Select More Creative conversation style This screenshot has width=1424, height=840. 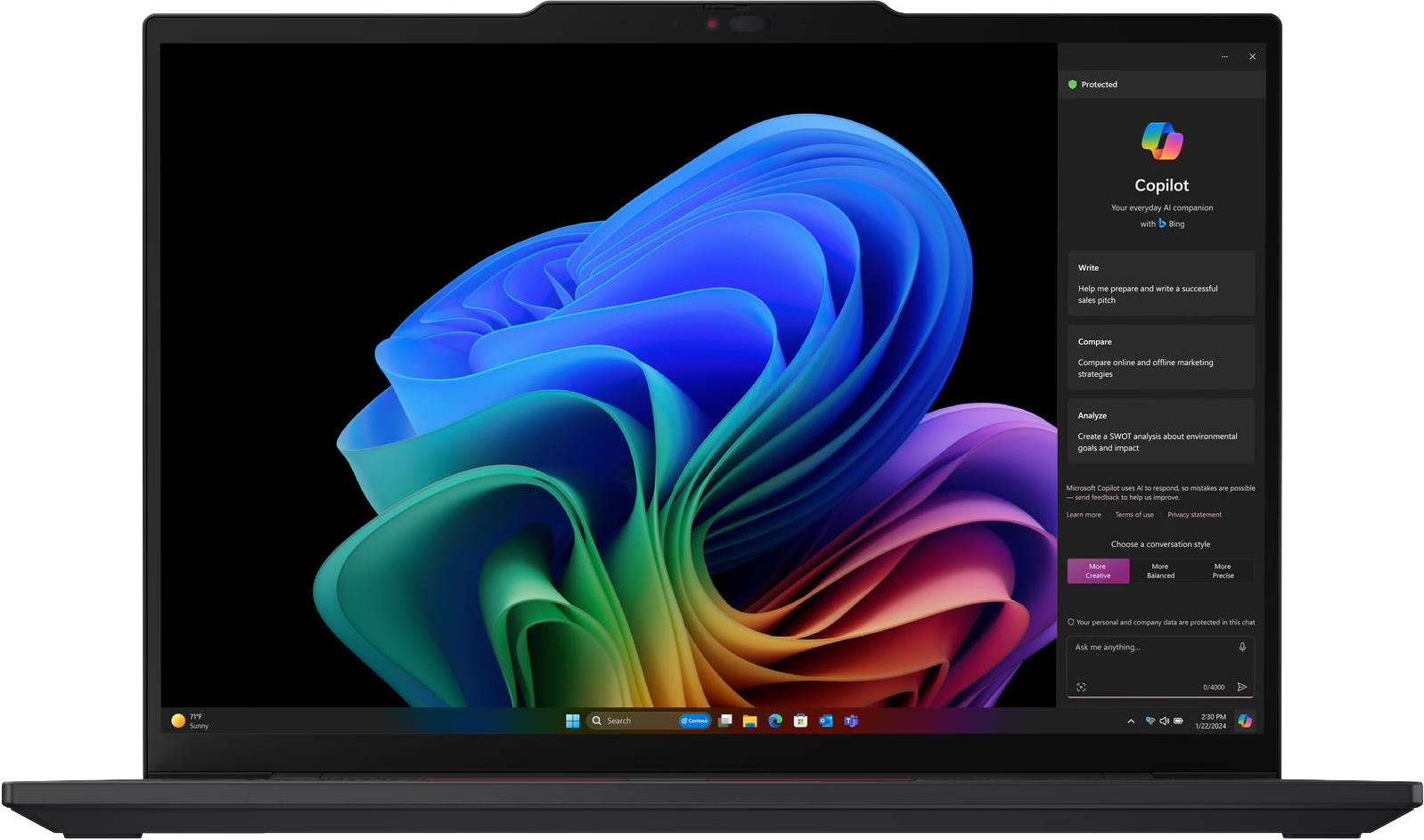click(1098, 571)
